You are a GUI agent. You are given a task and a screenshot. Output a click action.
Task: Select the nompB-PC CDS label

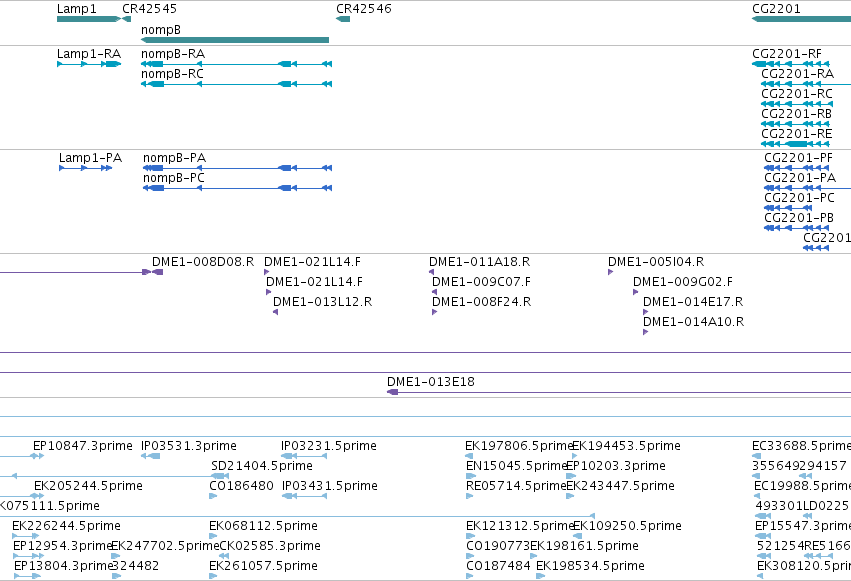pyautogui.click(x=174, y=178)
